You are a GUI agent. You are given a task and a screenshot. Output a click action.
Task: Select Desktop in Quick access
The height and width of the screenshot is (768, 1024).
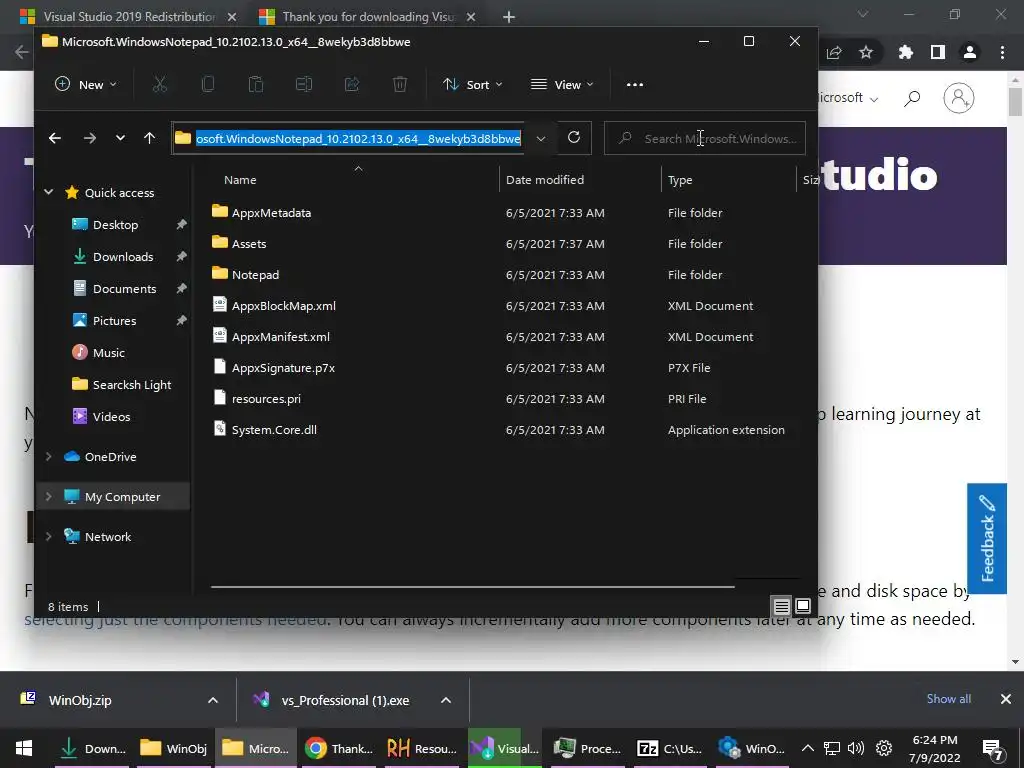click(116, 225)
